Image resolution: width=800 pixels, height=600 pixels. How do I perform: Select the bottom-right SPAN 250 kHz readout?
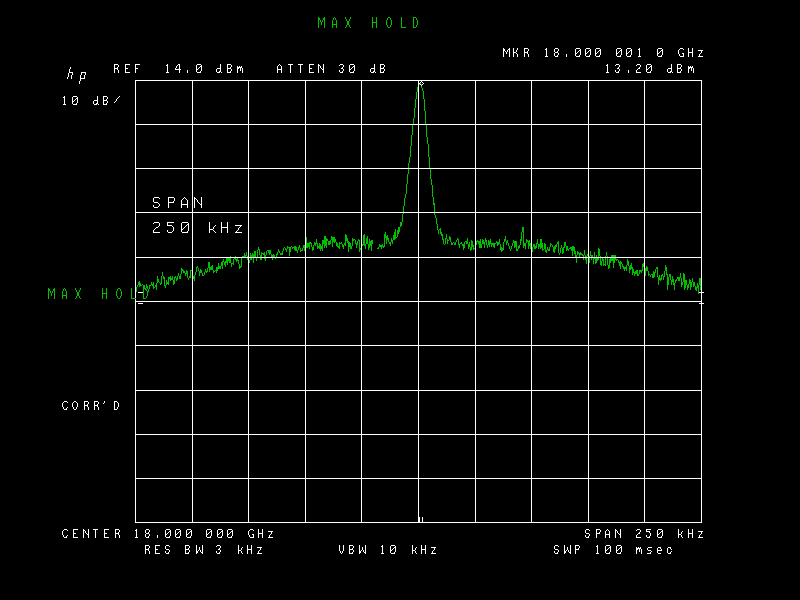click(644, 534)
